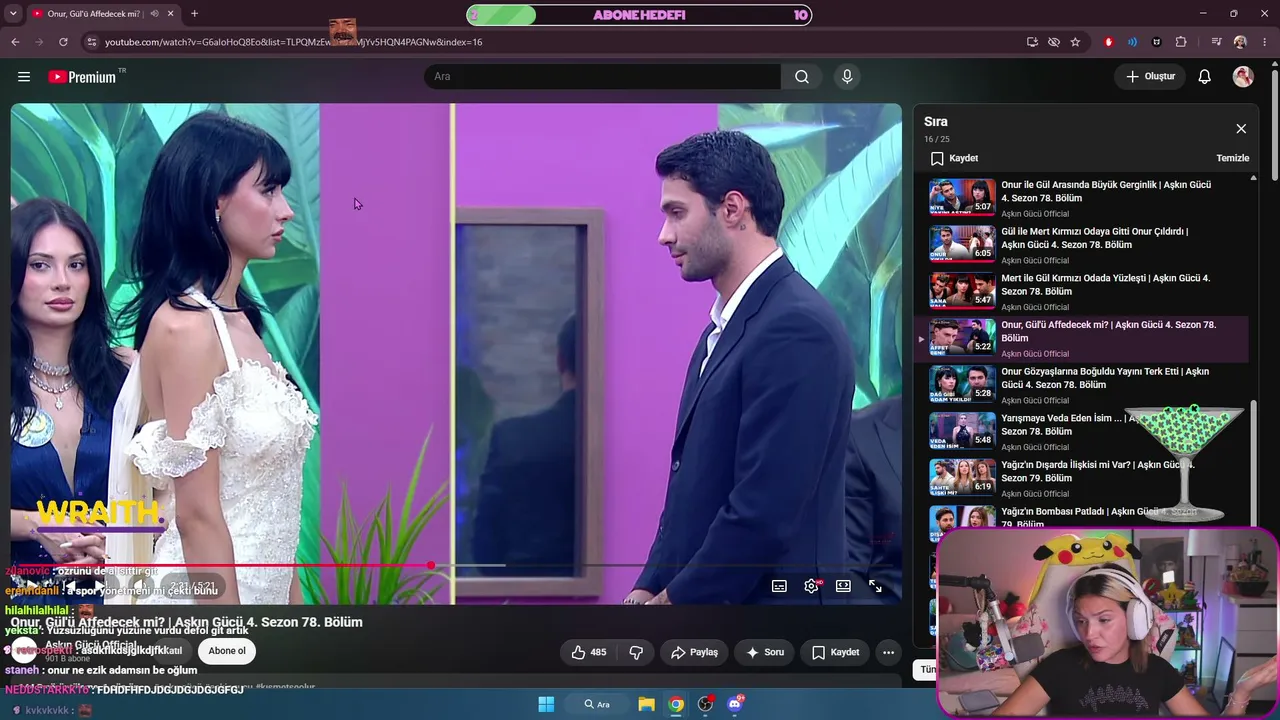Open the notifications bell
The image size is (1280, 720).
coord(1205,77)
